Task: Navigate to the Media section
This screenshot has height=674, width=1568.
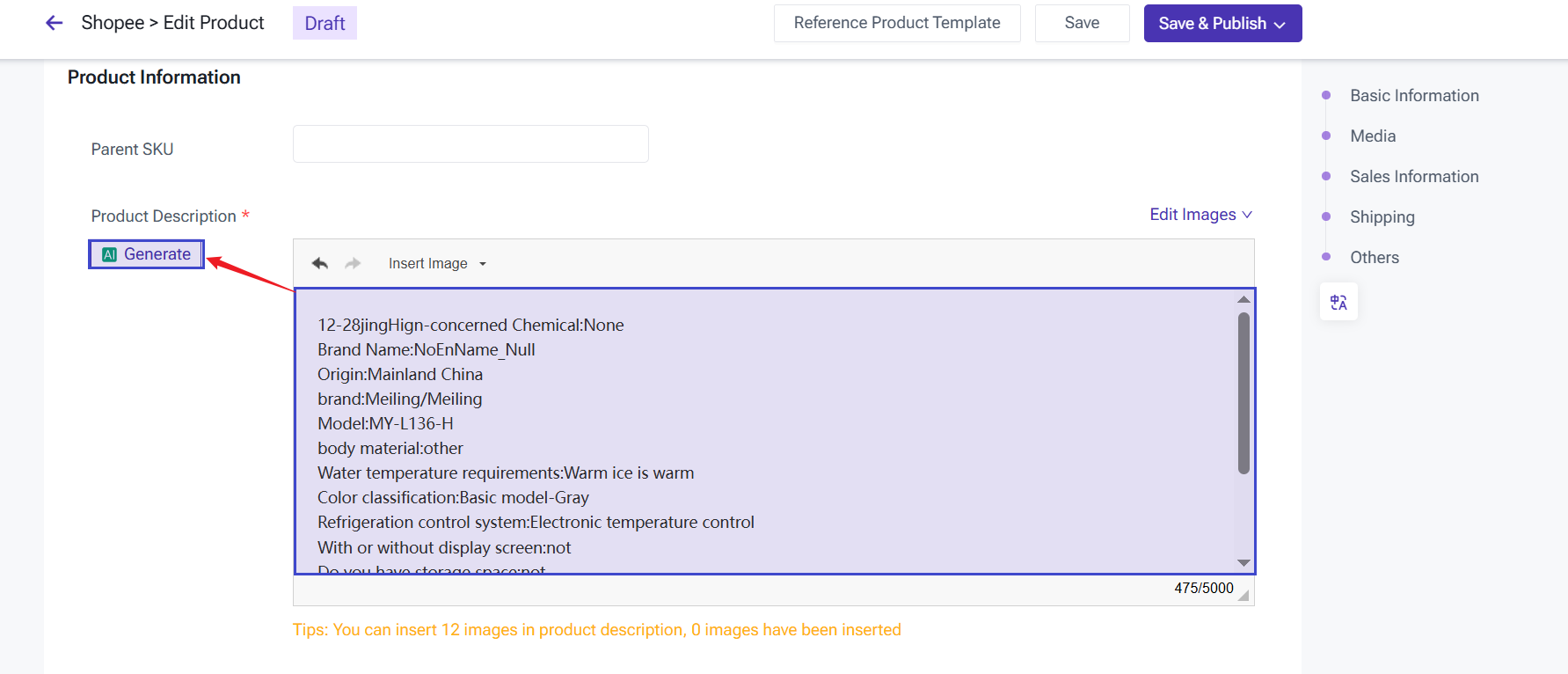Action: (1373, 136)
